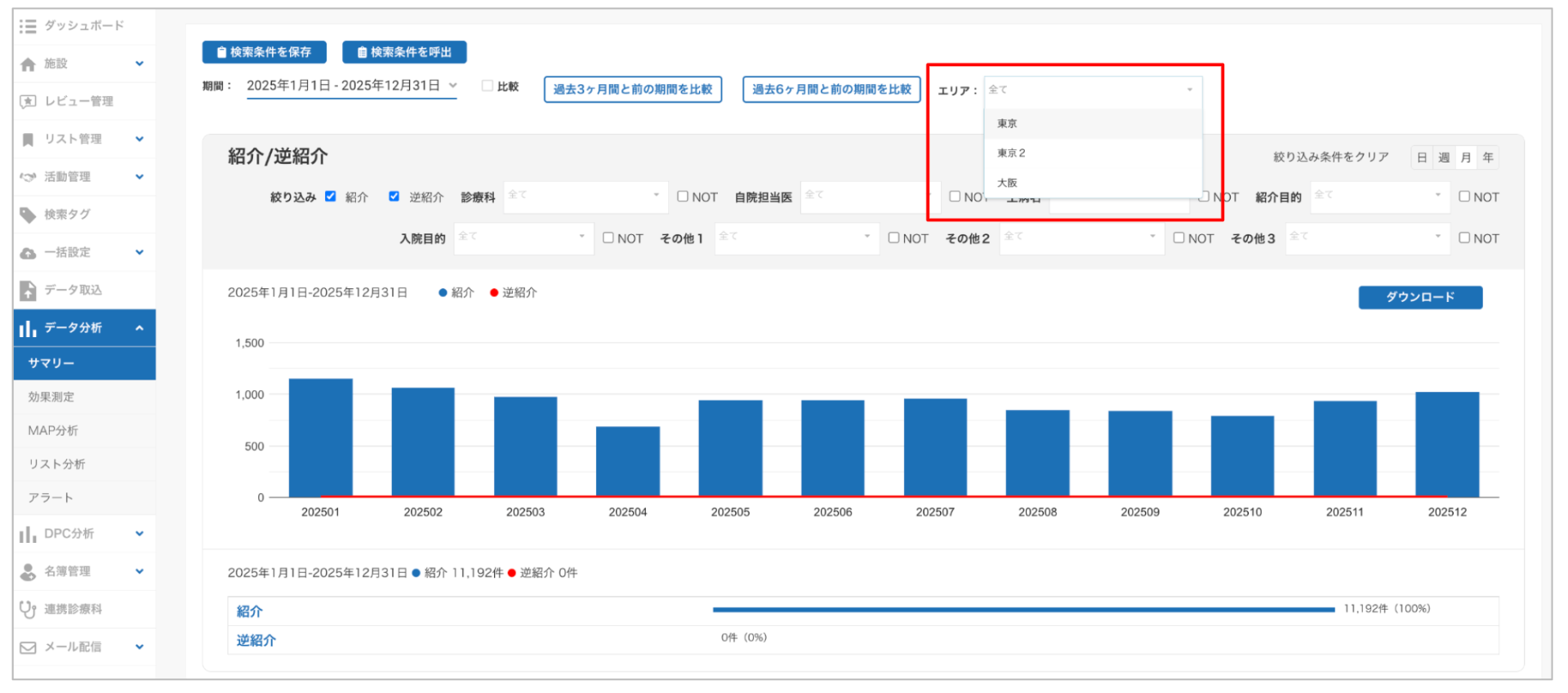Click the ダウンロード button

(1419, 297)
